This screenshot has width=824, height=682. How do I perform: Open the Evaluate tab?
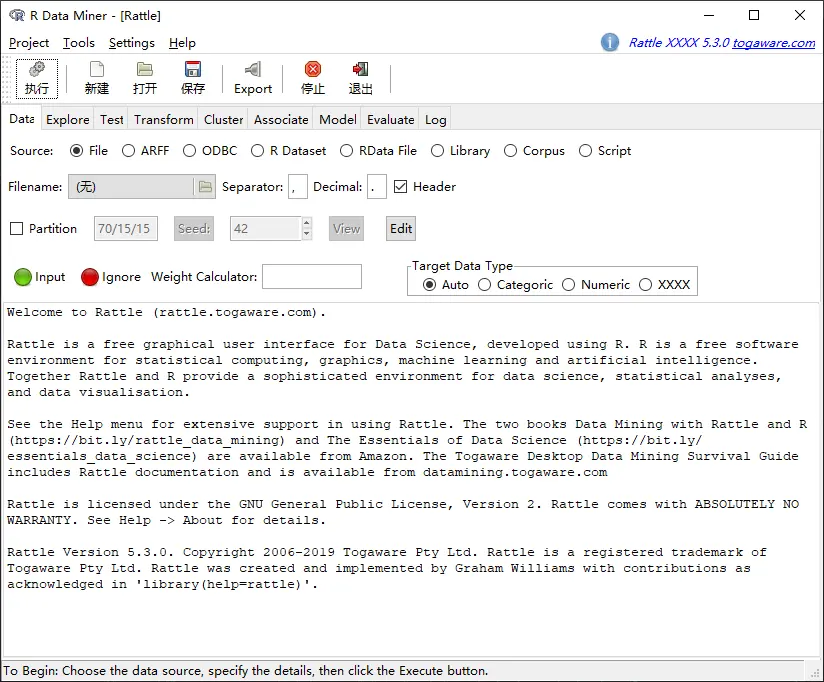pos(391,119)
